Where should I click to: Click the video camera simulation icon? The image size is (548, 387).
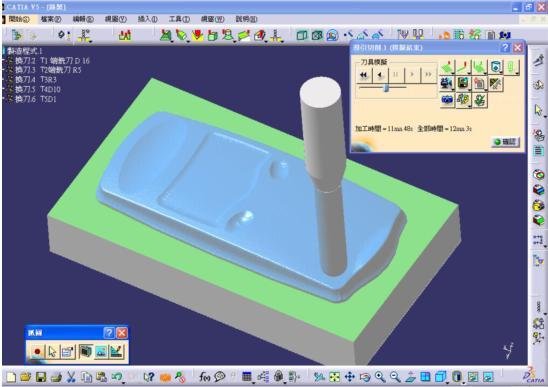(x=447, y=84)
